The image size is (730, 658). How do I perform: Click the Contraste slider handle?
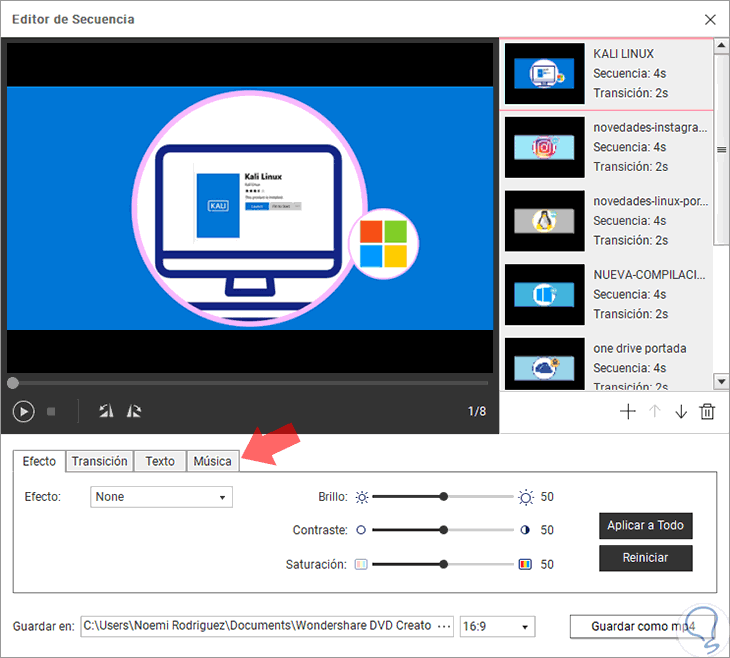[x=443, y=530]
